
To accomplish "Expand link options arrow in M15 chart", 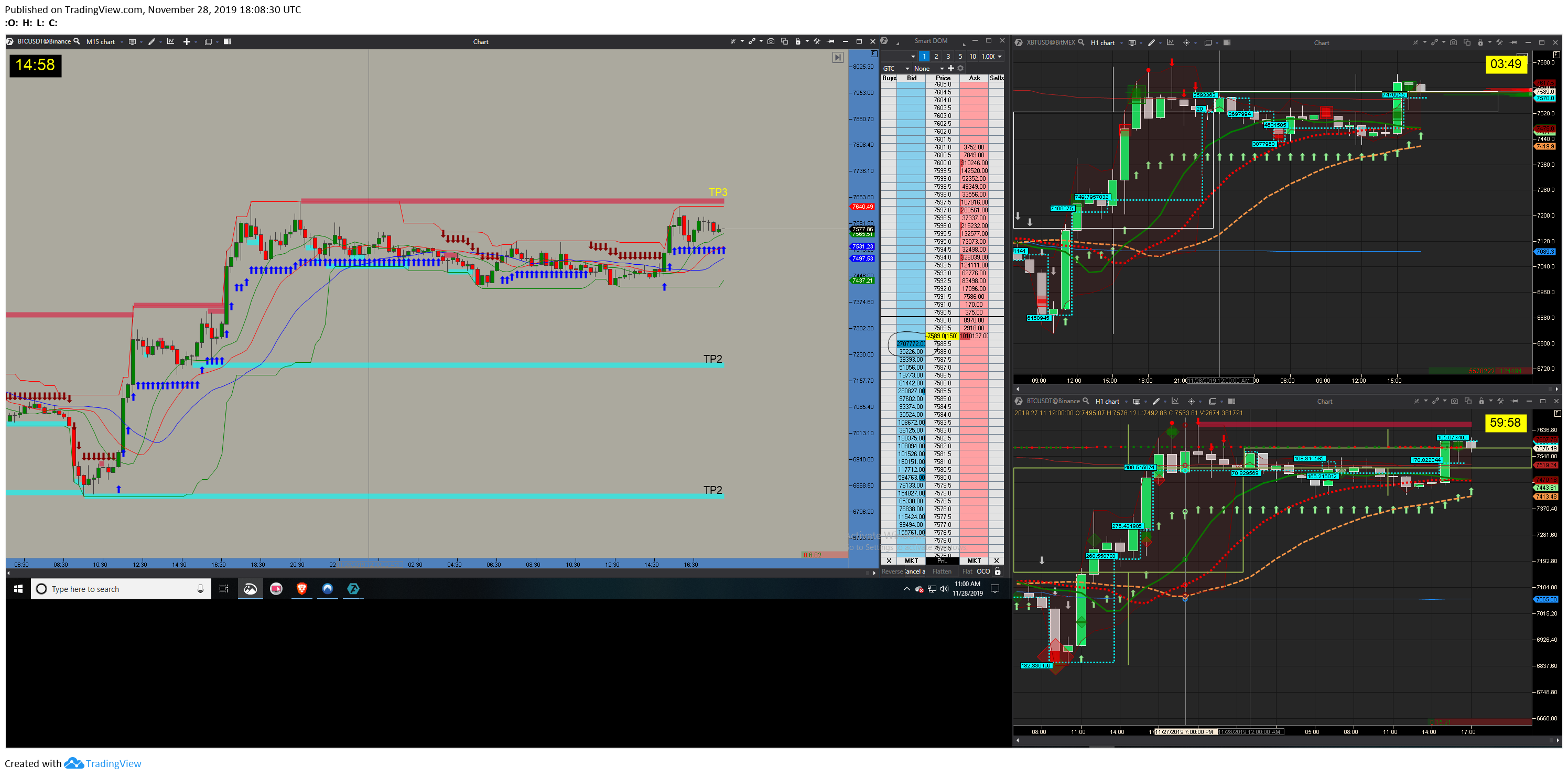I will tap(762, 41).
